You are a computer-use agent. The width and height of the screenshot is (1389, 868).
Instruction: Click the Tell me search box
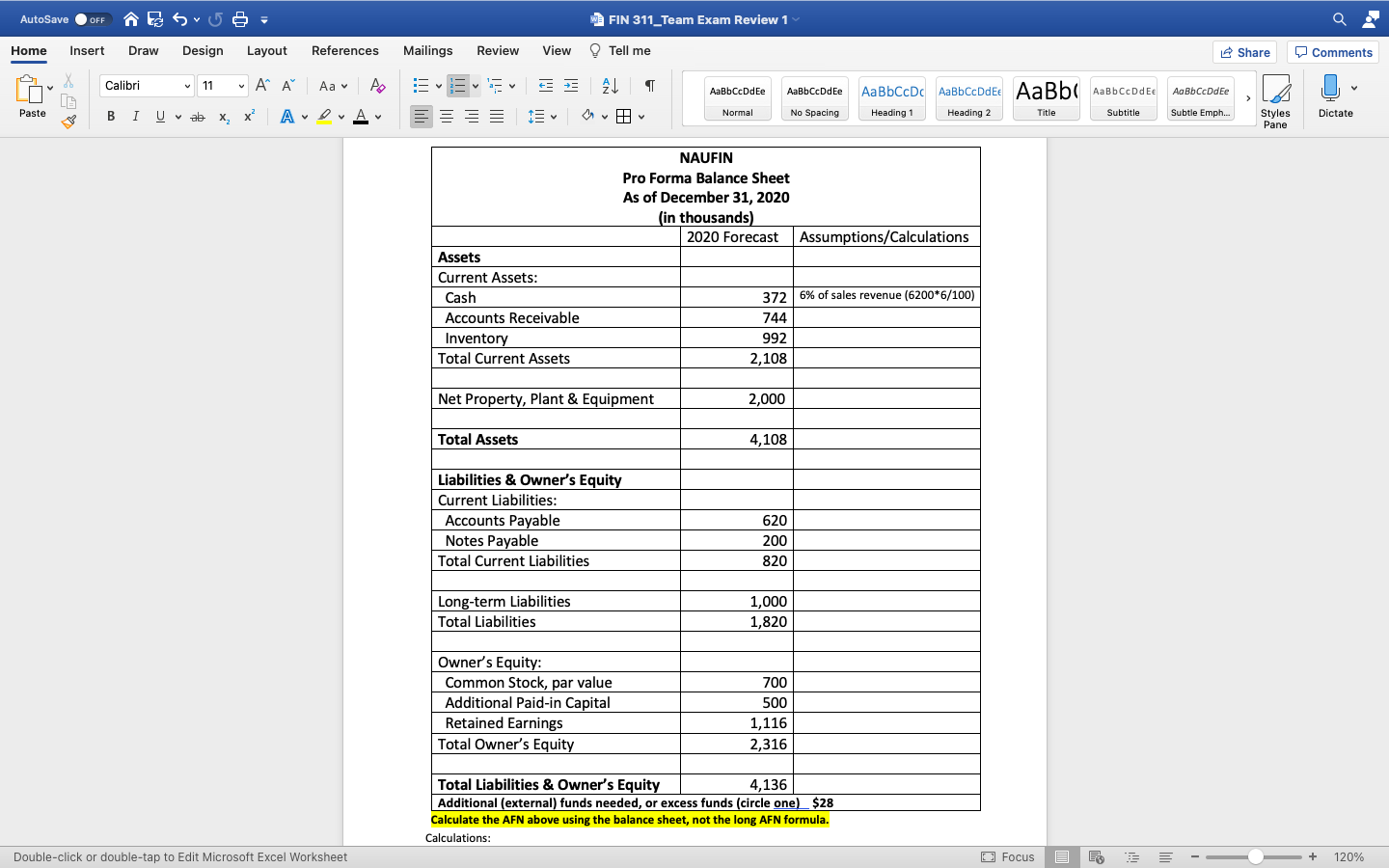tap(620, 51)
